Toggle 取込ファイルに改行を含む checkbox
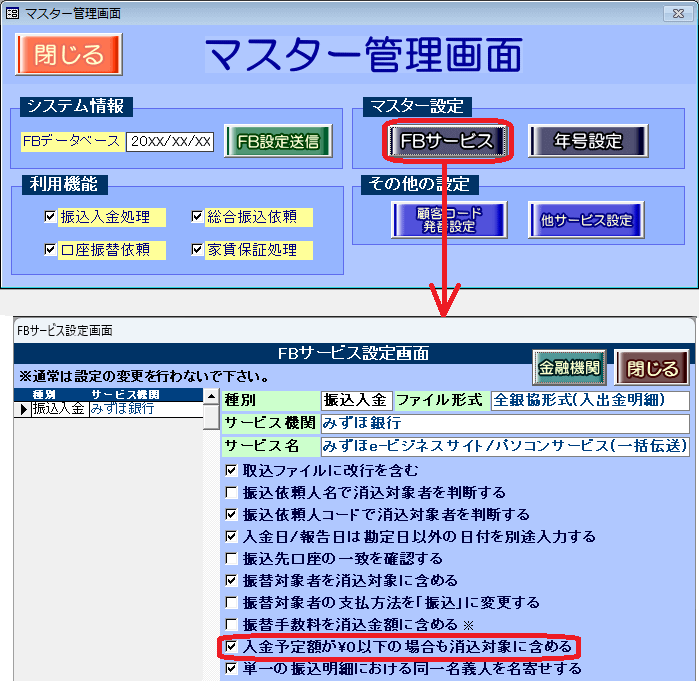This screenshot has width=699, height=681. (x=232, y=470)
